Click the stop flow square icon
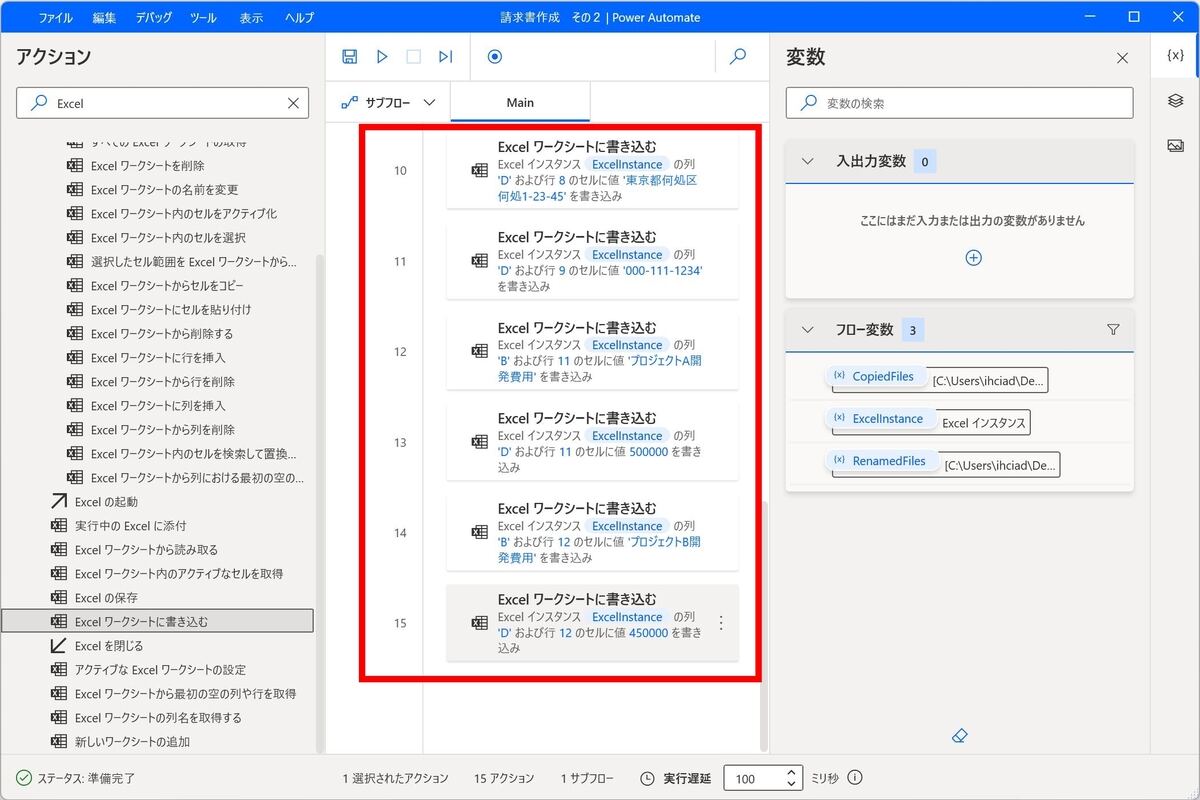Viewport: 1200px width, 800px height. [x=413, y=57]
